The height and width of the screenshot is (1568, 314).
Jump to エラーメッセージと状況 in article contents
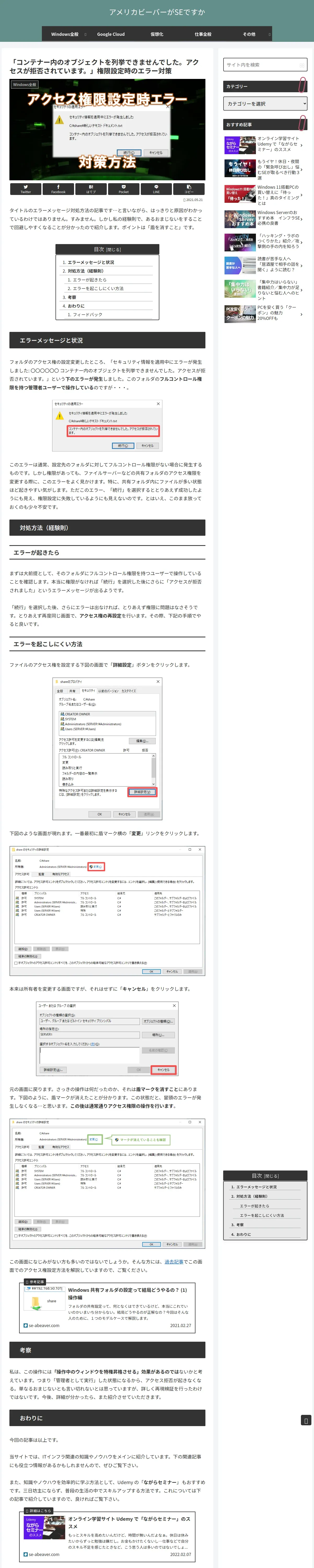[x=91, y=262]
